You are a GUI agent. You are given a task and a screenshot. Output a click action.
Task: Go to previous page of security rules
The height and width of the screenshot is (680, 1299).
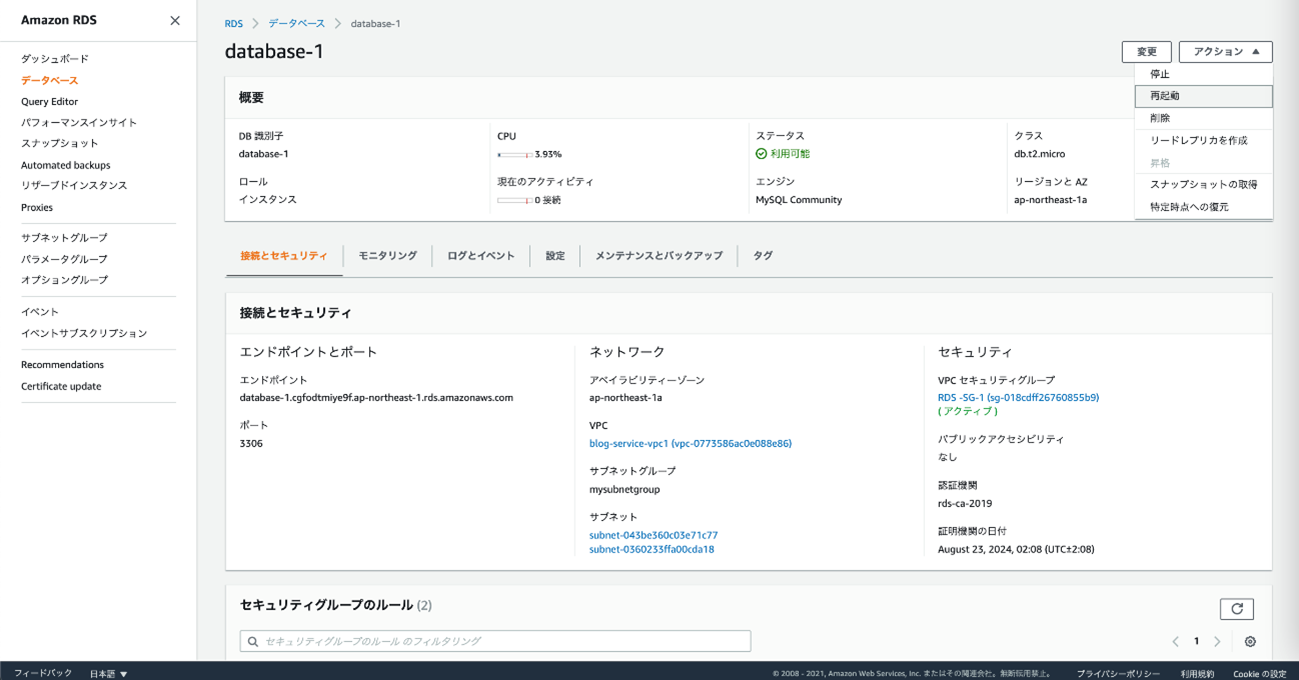coord(1176,642)
